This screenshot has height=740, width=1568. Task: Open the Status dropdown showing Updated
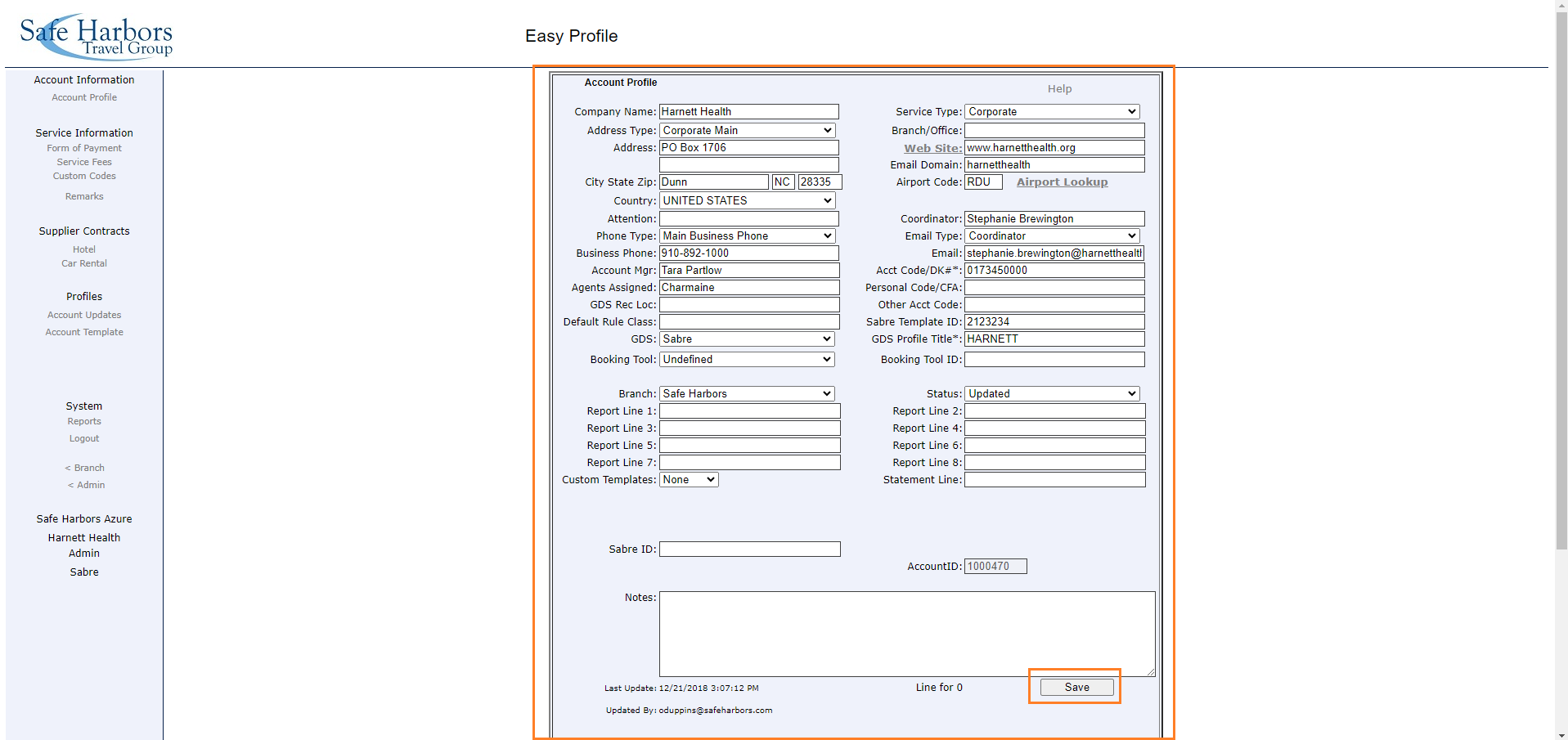point(1053,394)
